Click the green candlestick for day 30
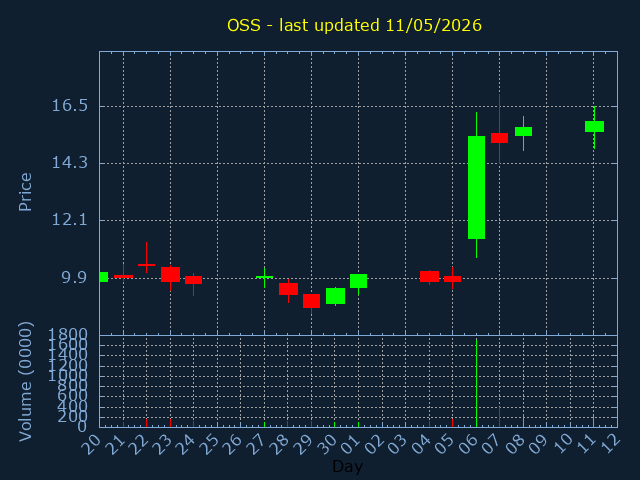Viewport: 640px width, 480px height. tap(336, 296)
